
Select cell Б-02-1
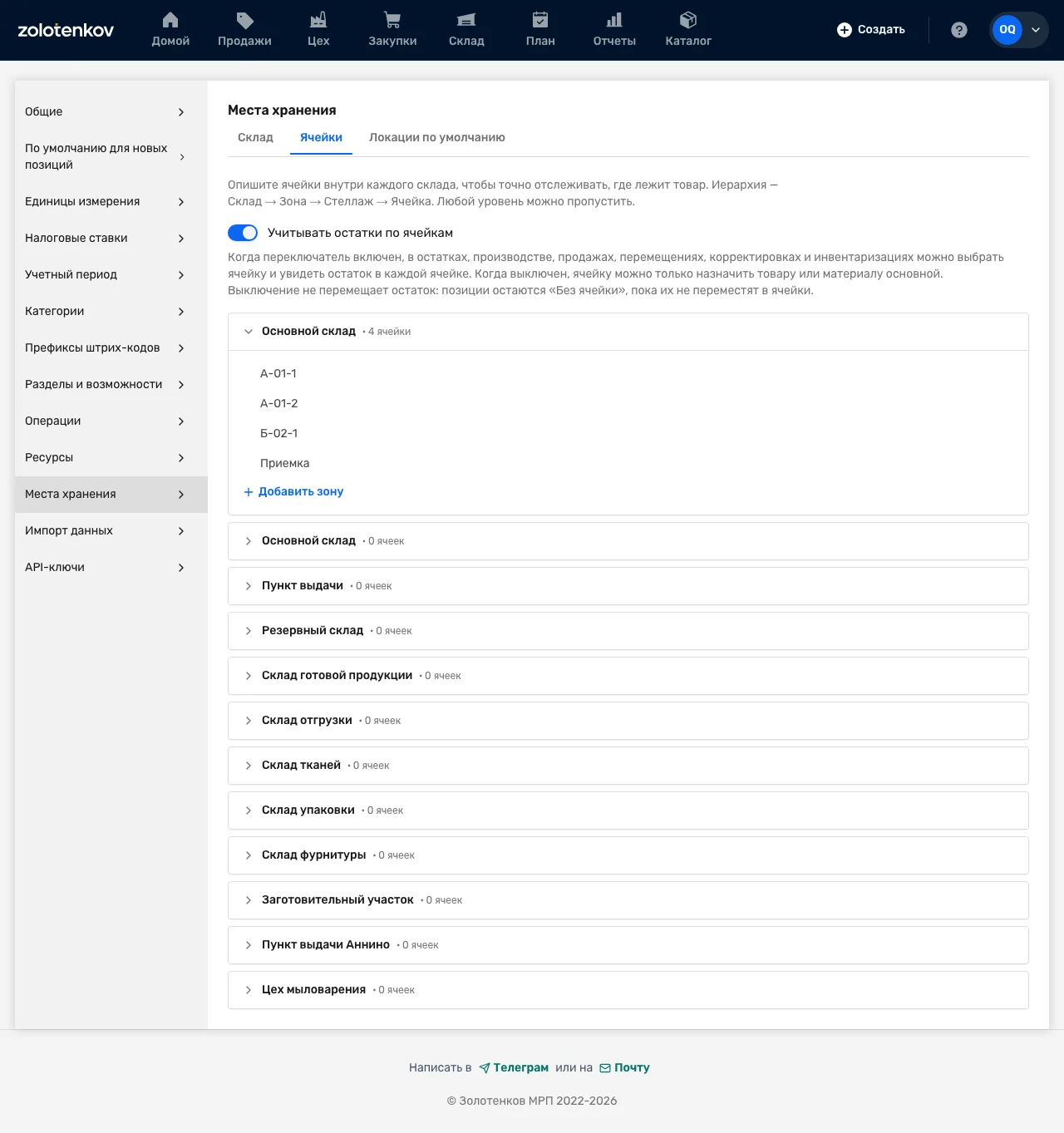click(279, 434)
